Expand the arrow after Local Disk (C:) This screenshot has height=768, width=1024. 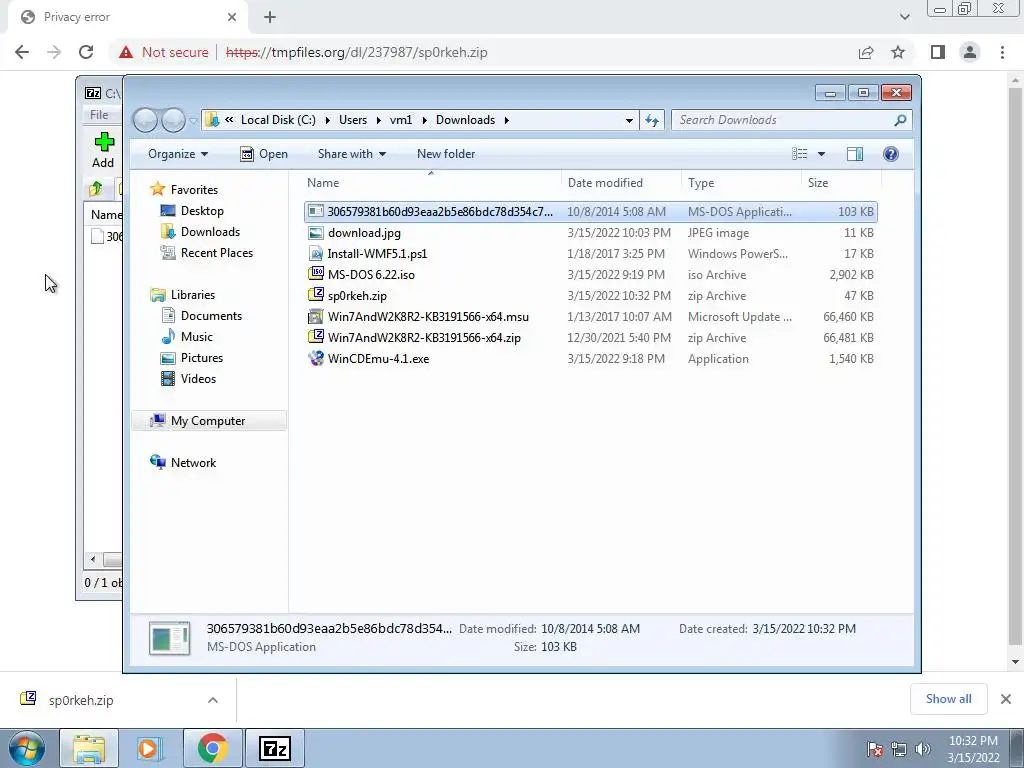click(327, 120)
